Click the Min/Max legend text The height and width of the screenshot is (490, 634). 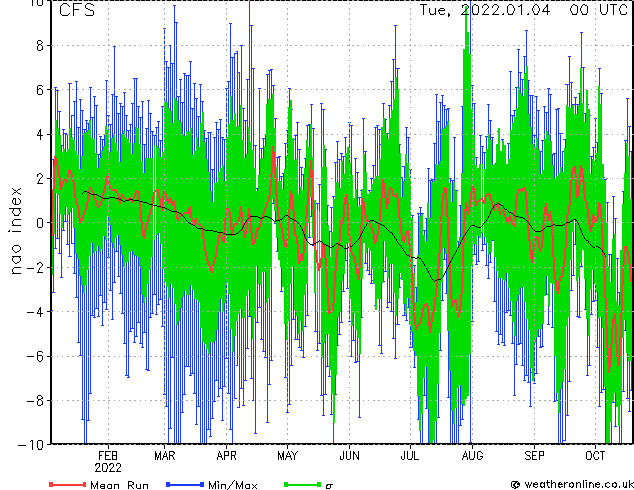232,485
